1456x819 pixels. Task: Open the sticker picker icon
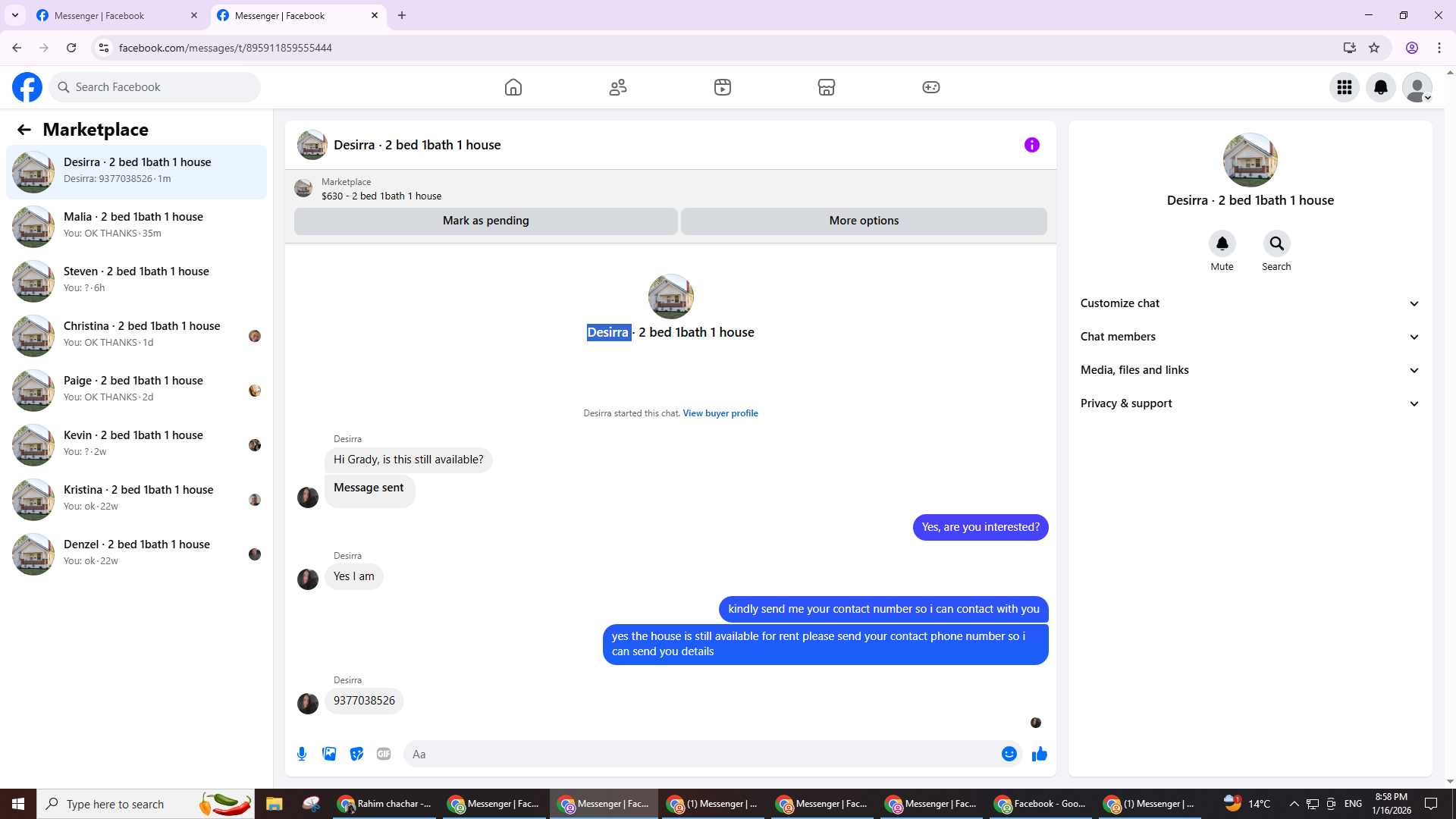[356, 754]
